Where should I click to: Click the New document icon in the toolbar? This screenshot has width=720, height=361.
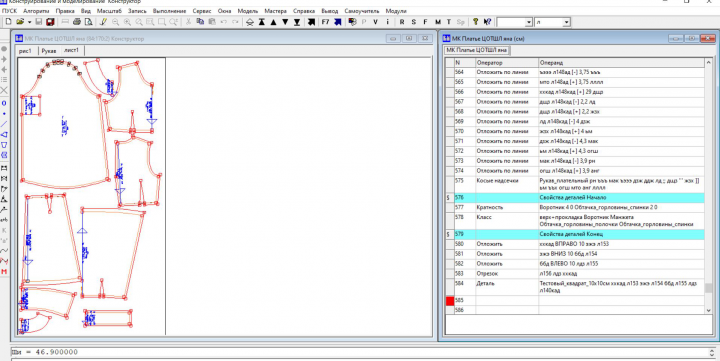(x=8, y=22)
